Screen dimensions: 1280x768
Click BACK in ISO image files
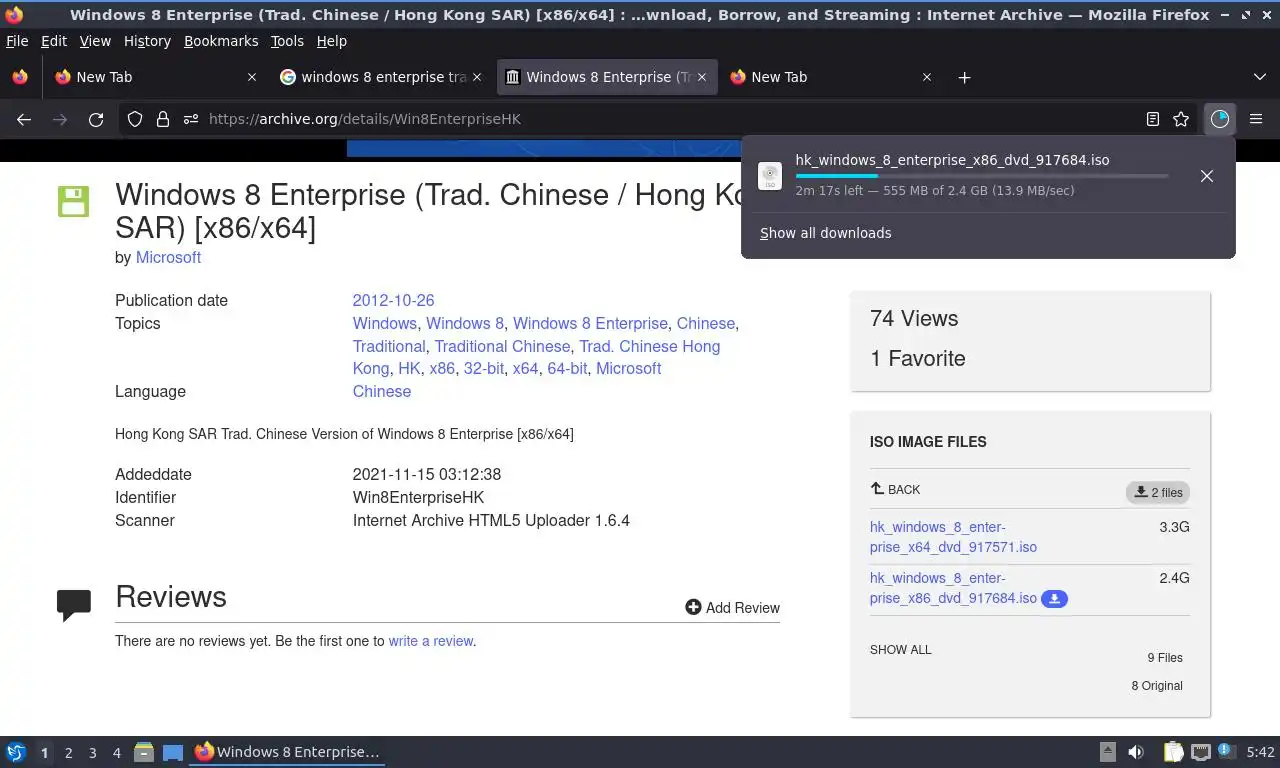[895, 489]
